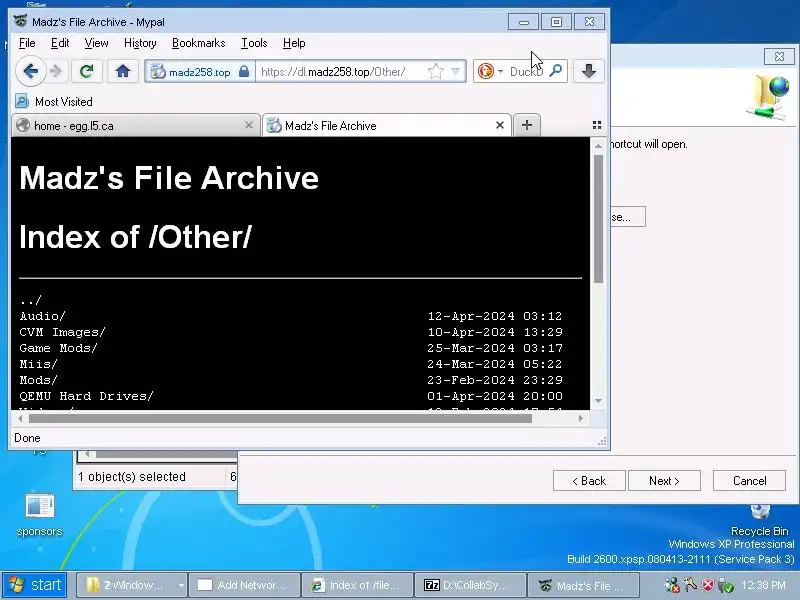This screenshot has height=600, width=800.
Task: Click the Browse button in the wizard
Action: pos(628,217)
